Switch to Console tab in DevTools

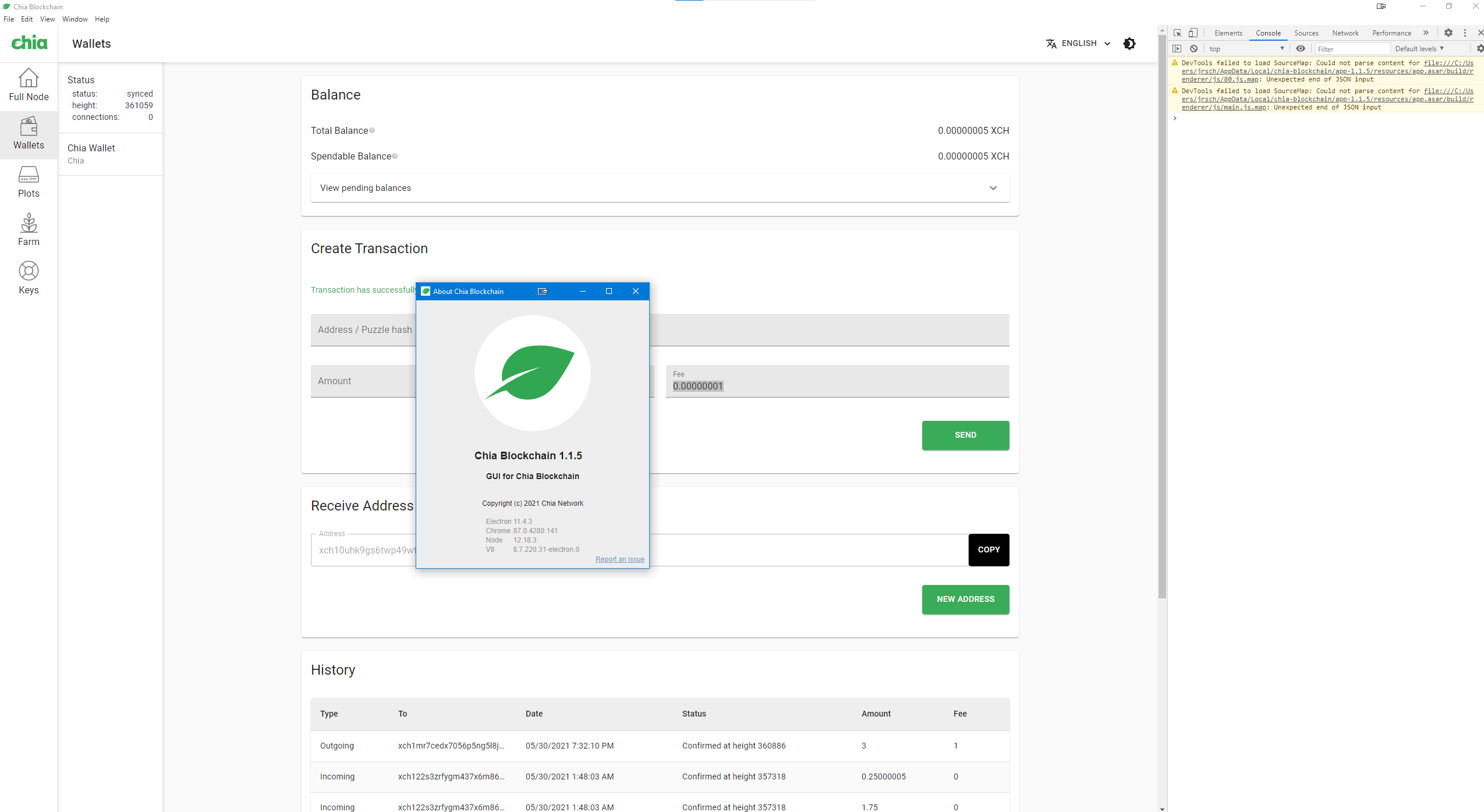coord(1268,33)
